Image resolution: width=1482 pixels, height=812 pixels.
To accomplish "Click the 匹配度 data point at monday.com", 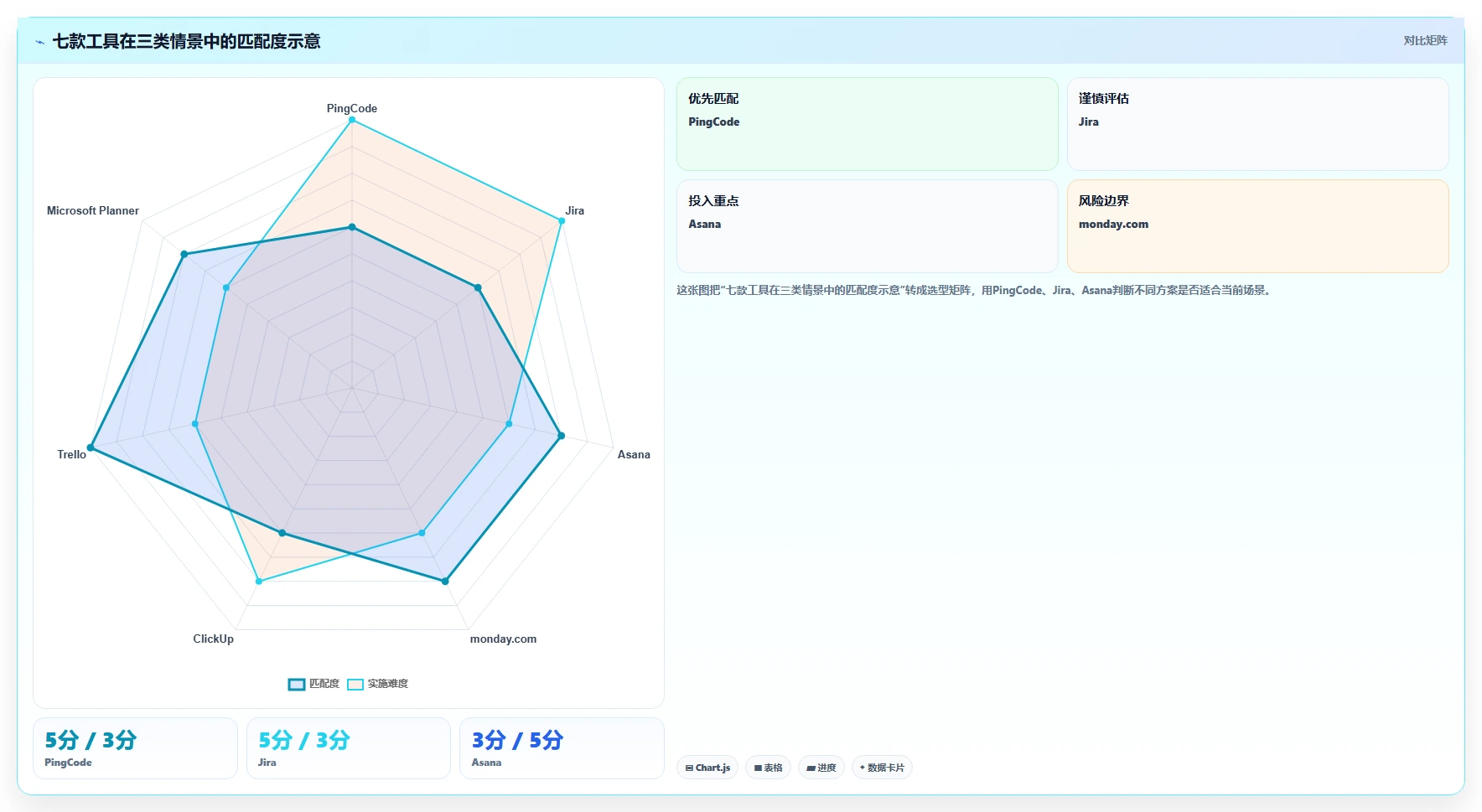I will (445, 581).
